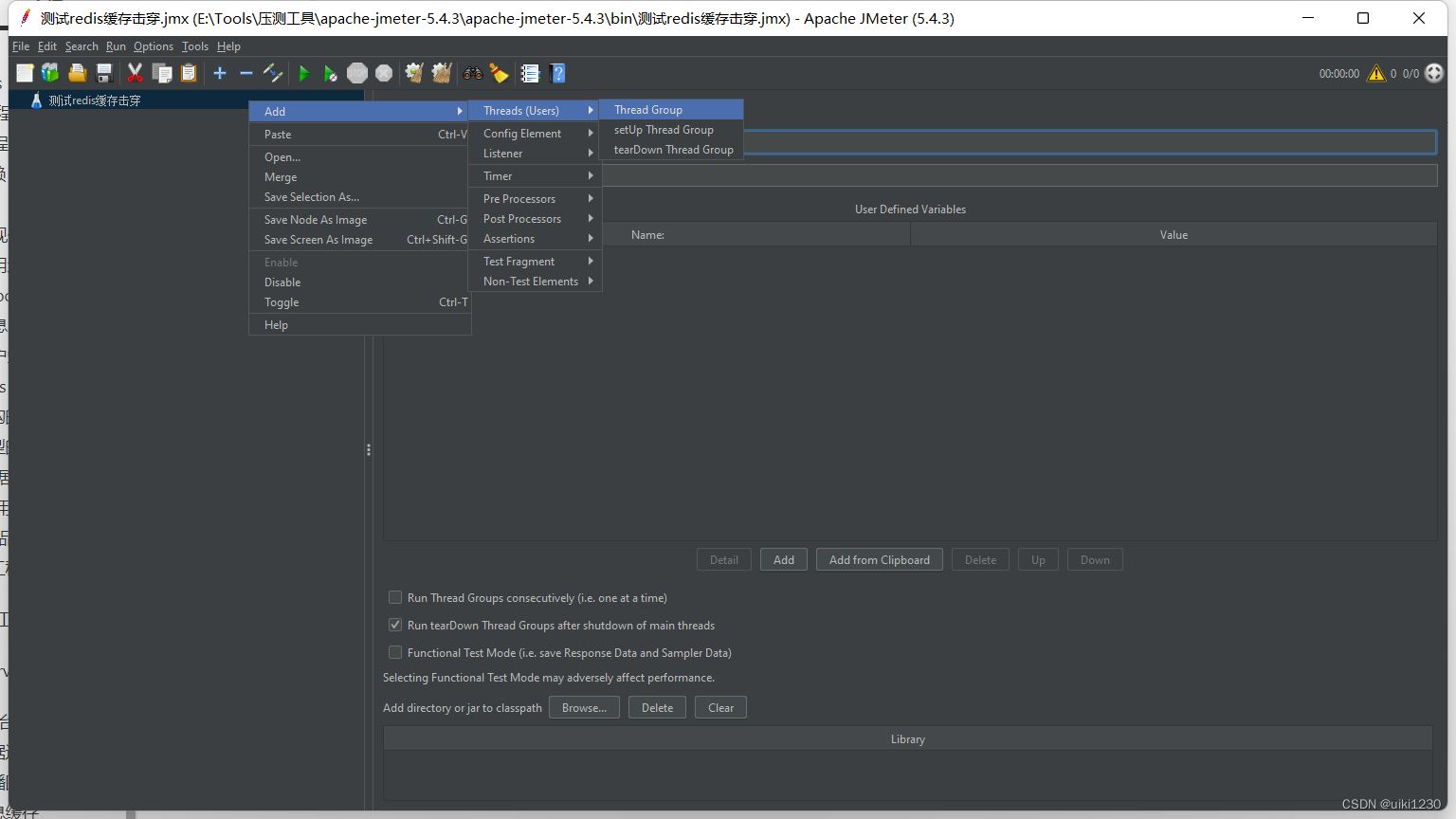Viewport: 1456px width, 819px height.
Task: Click the Value column header
Action: [x=1174, y=235]
